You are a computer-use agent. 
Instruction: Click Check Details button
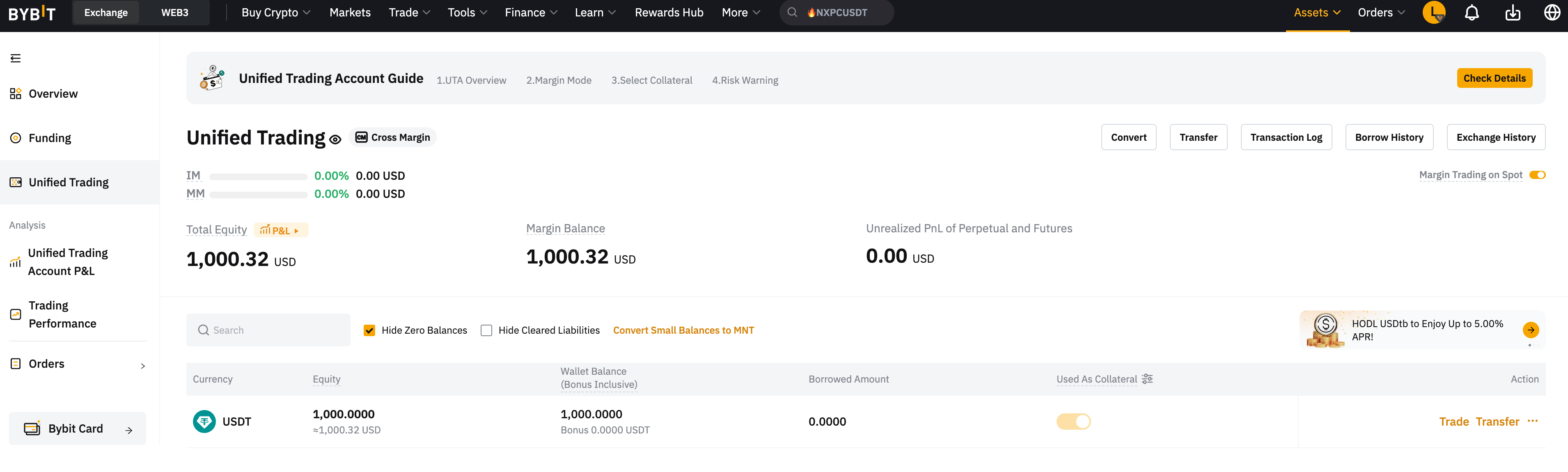pyautogui.click(x=1495, y=78)
